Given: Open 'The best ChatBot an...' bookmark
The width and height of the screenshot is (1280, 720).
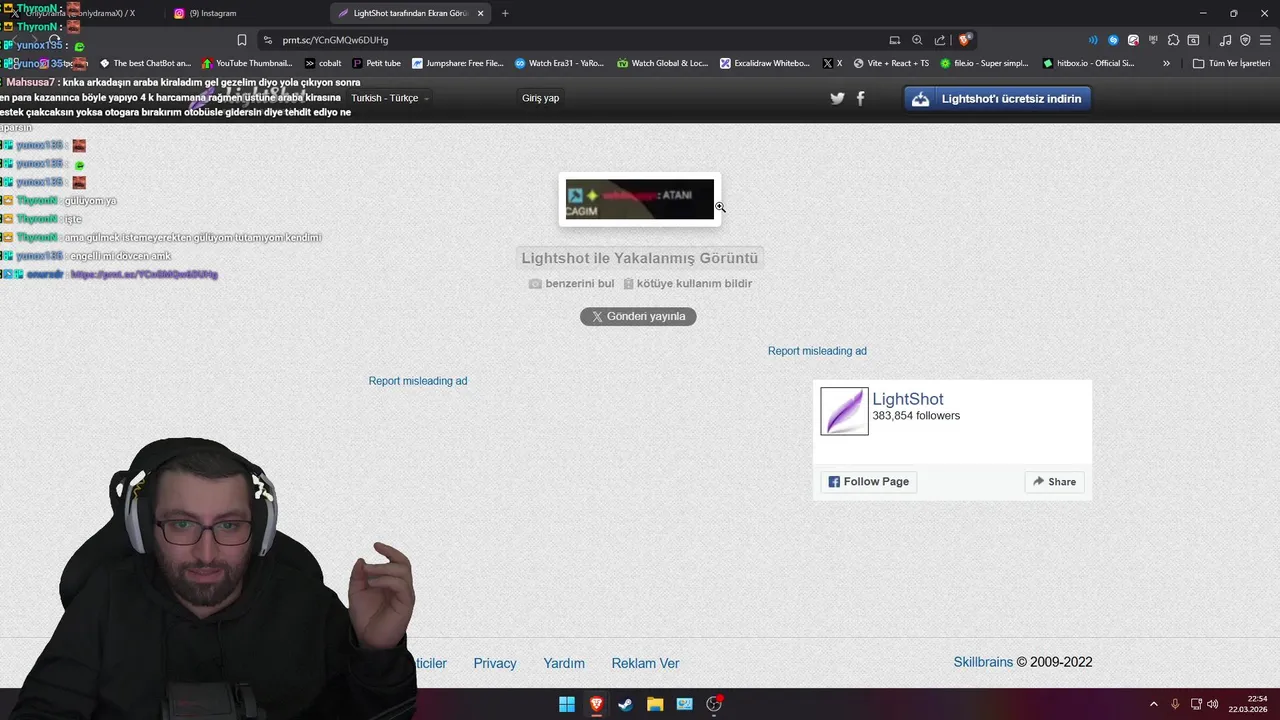Looking at the screenshot, I should tap(145, 63).
